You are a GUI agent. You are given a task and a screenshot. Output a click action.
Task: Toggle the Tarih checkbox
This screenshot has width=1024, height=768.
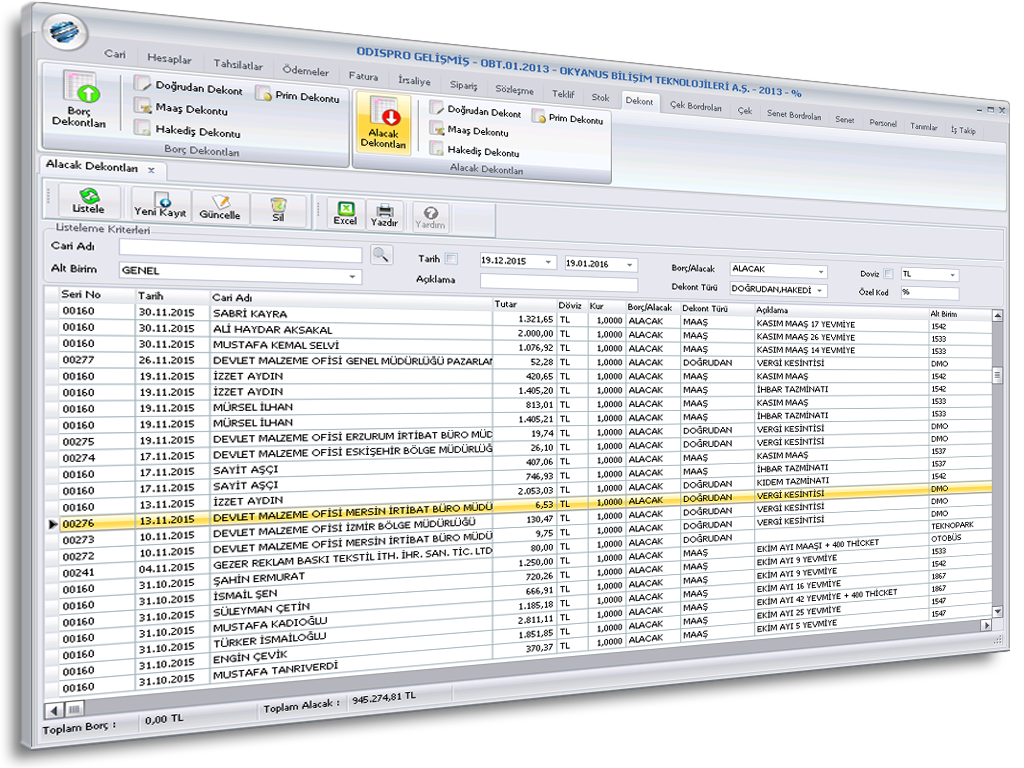(451, 258)
